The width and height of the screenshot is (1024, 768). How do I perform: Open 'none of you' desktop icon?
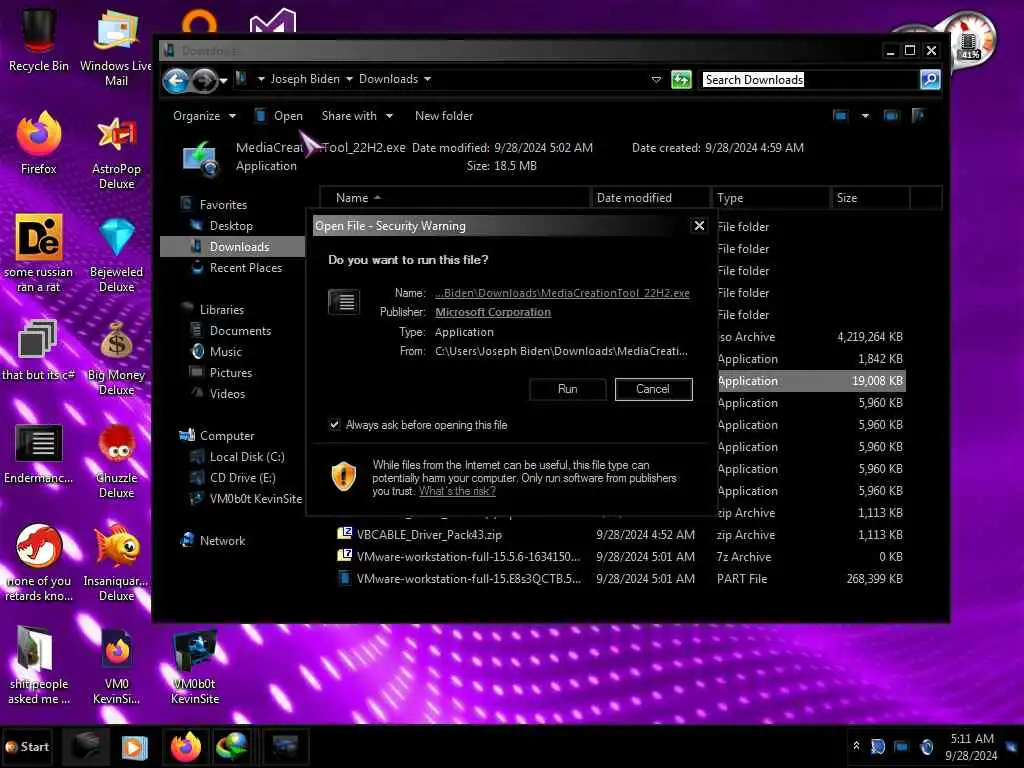(x=39, y=562)
